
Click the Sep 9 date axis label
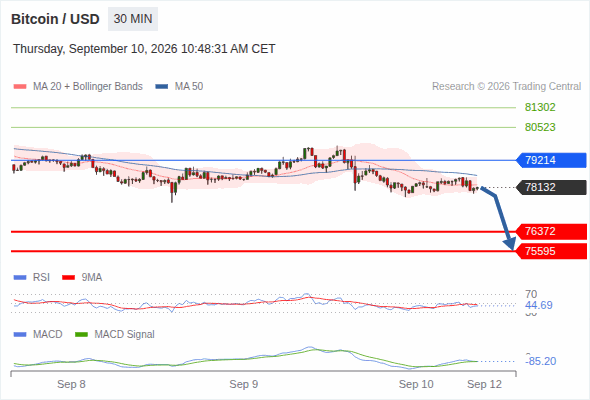[x=243, y=384]
